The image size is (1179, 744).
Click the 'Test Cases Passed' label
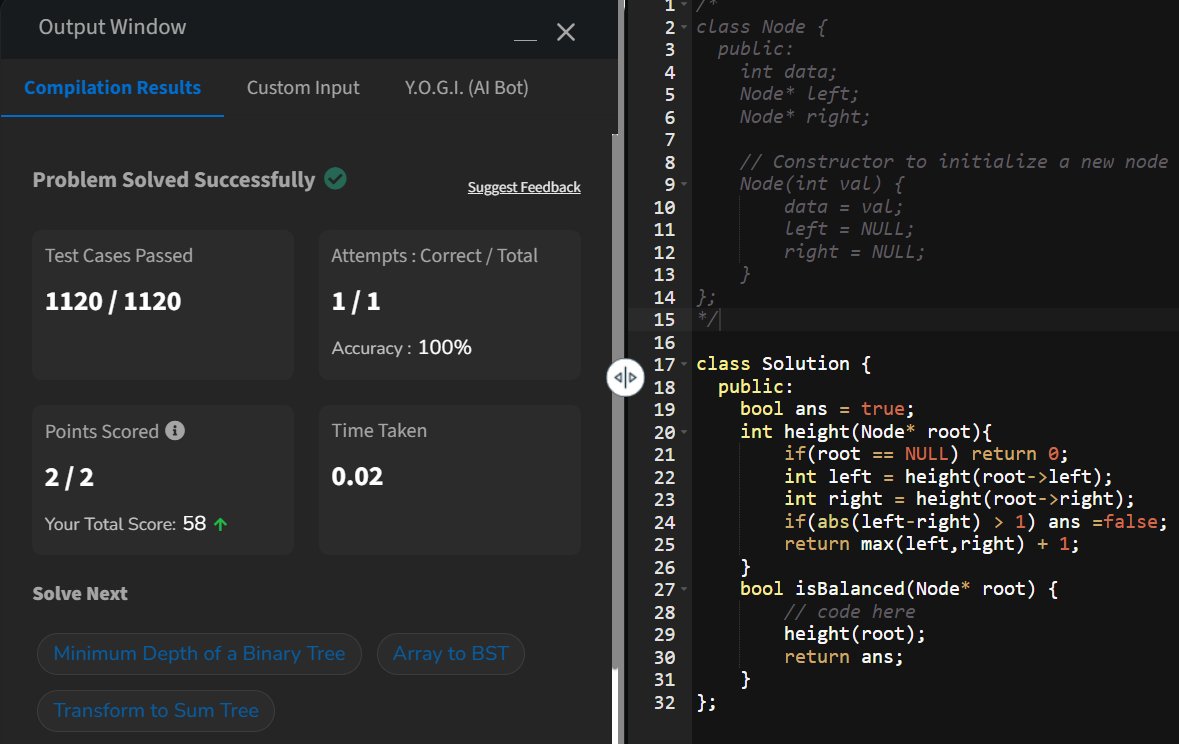pyautogui.click(x=119, y=256)
